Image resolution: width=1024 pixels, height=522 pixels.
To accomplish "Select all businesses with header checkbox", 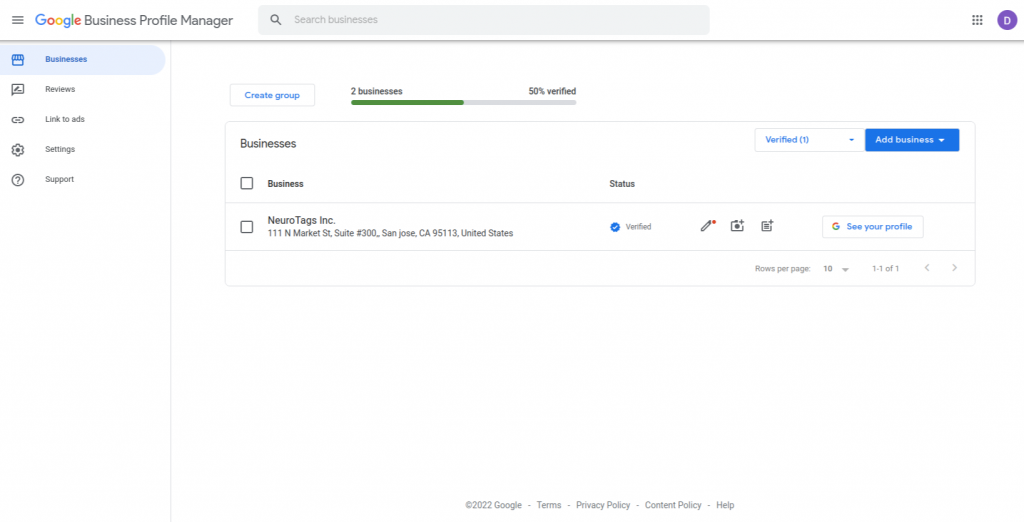I will (247, 184).
